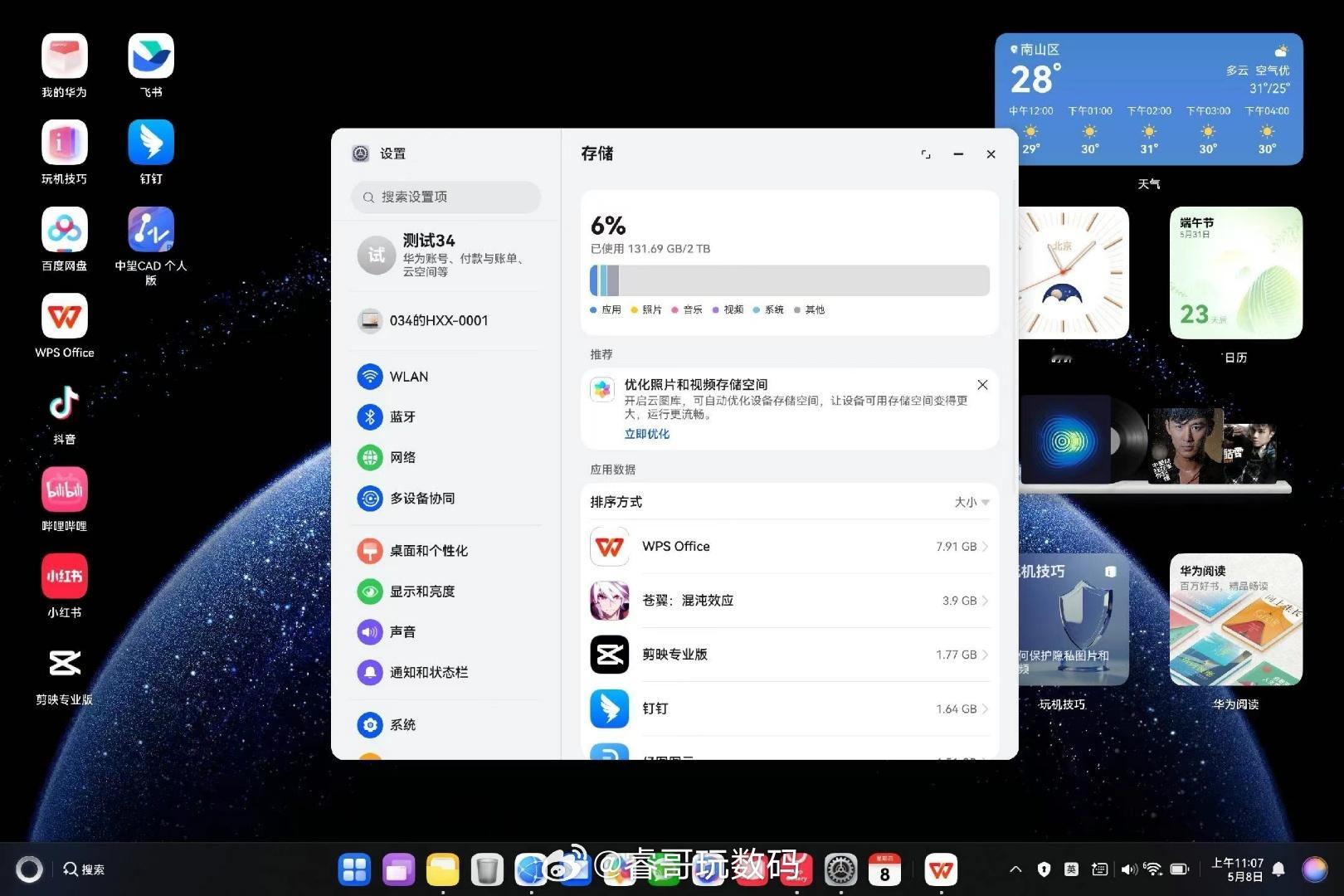Expand WPS Office 7.91 GB storage details
Image resolution: width=1344 pixels, height=896 pixels.
790,547
